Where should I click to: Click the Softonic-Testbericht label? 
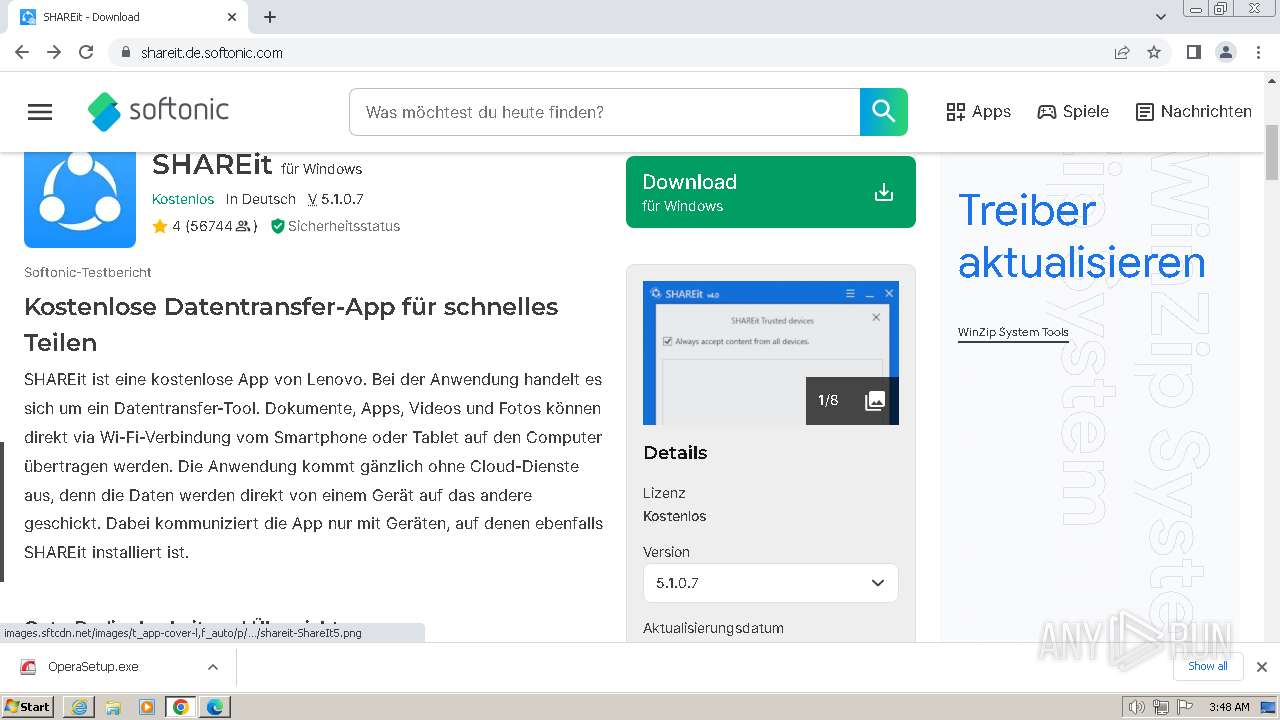(88, 272)
